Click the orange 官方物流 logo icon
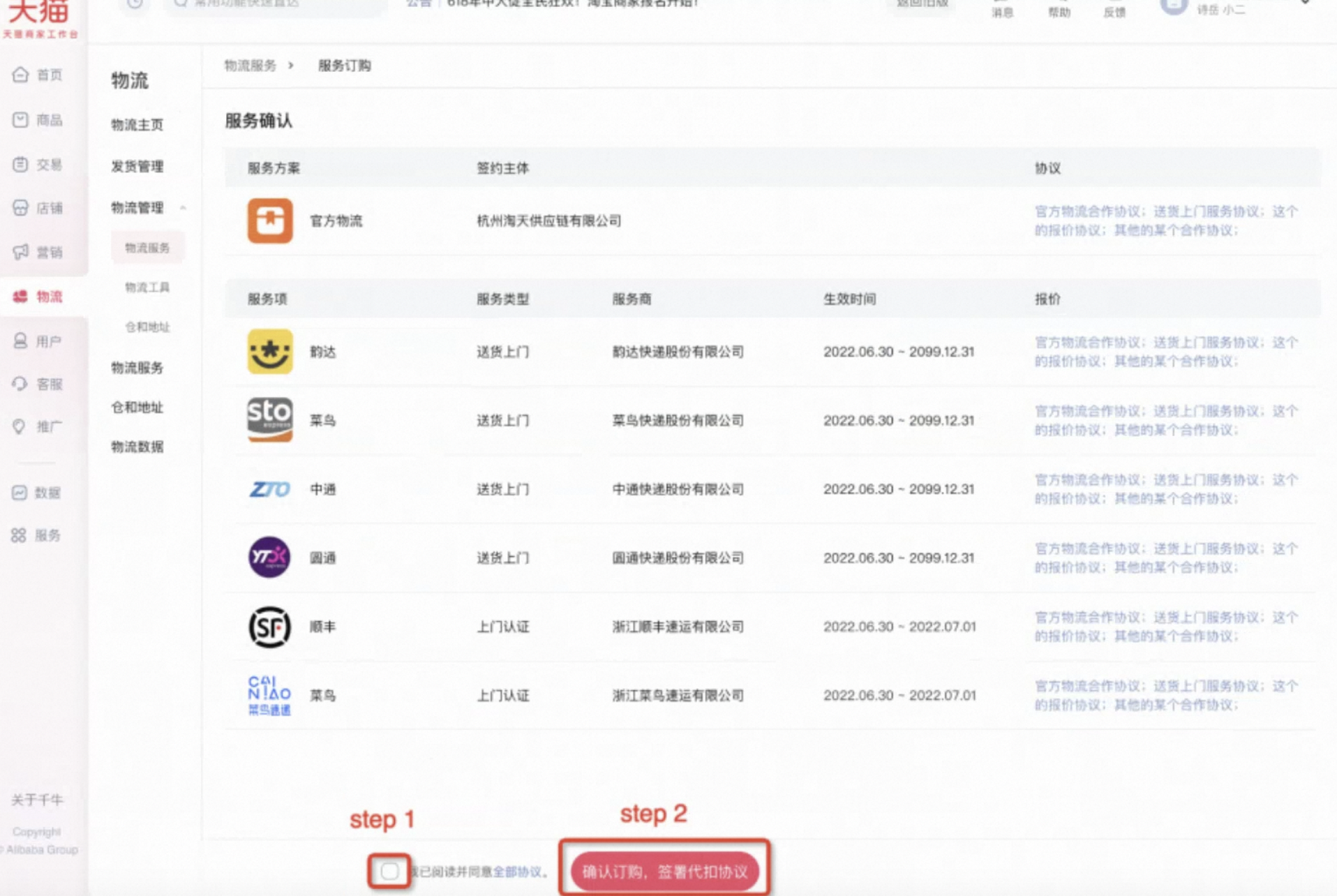1337x896 pixels. [270, 221]
